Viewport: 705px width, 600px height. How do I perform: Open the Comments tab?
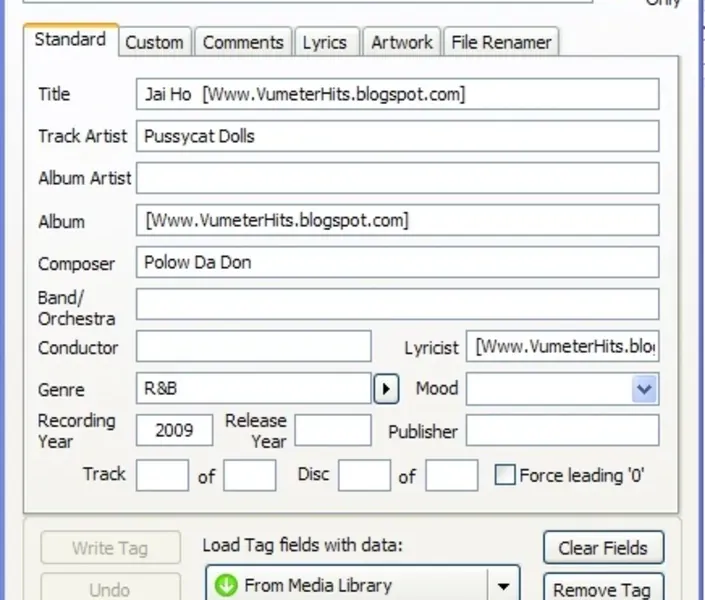tap(243, 42)
